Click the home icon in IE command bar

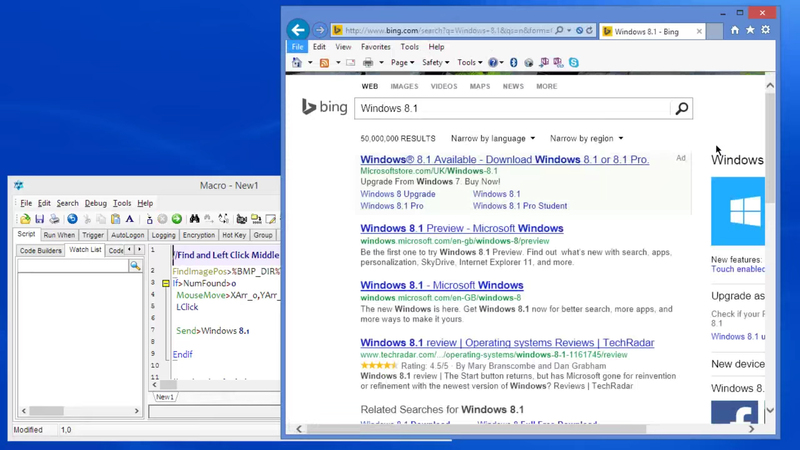tap(296, 62)
